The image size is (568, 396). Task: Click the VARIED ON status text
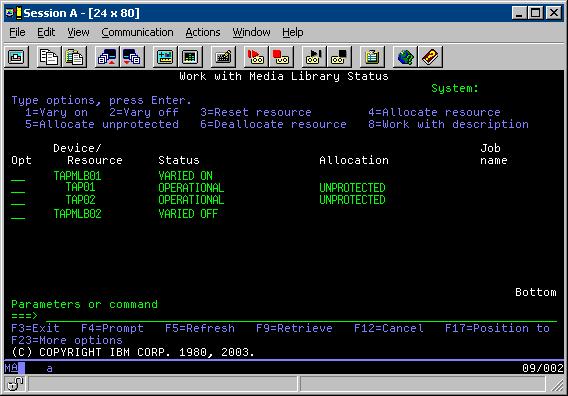[185, 176]
